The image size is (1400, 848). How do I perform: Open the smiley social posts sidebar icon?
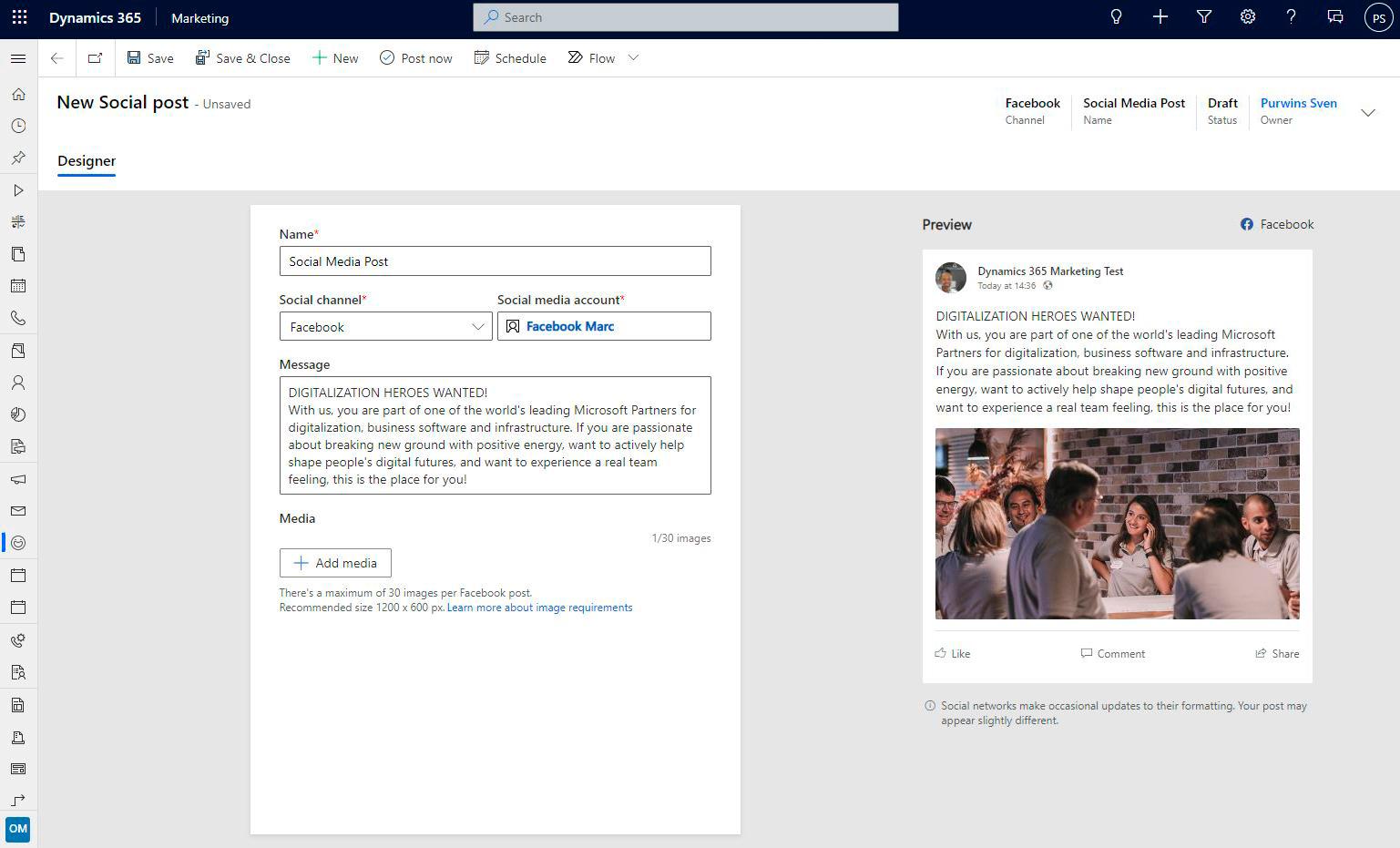pyautogui.click(x=18, y=543)
